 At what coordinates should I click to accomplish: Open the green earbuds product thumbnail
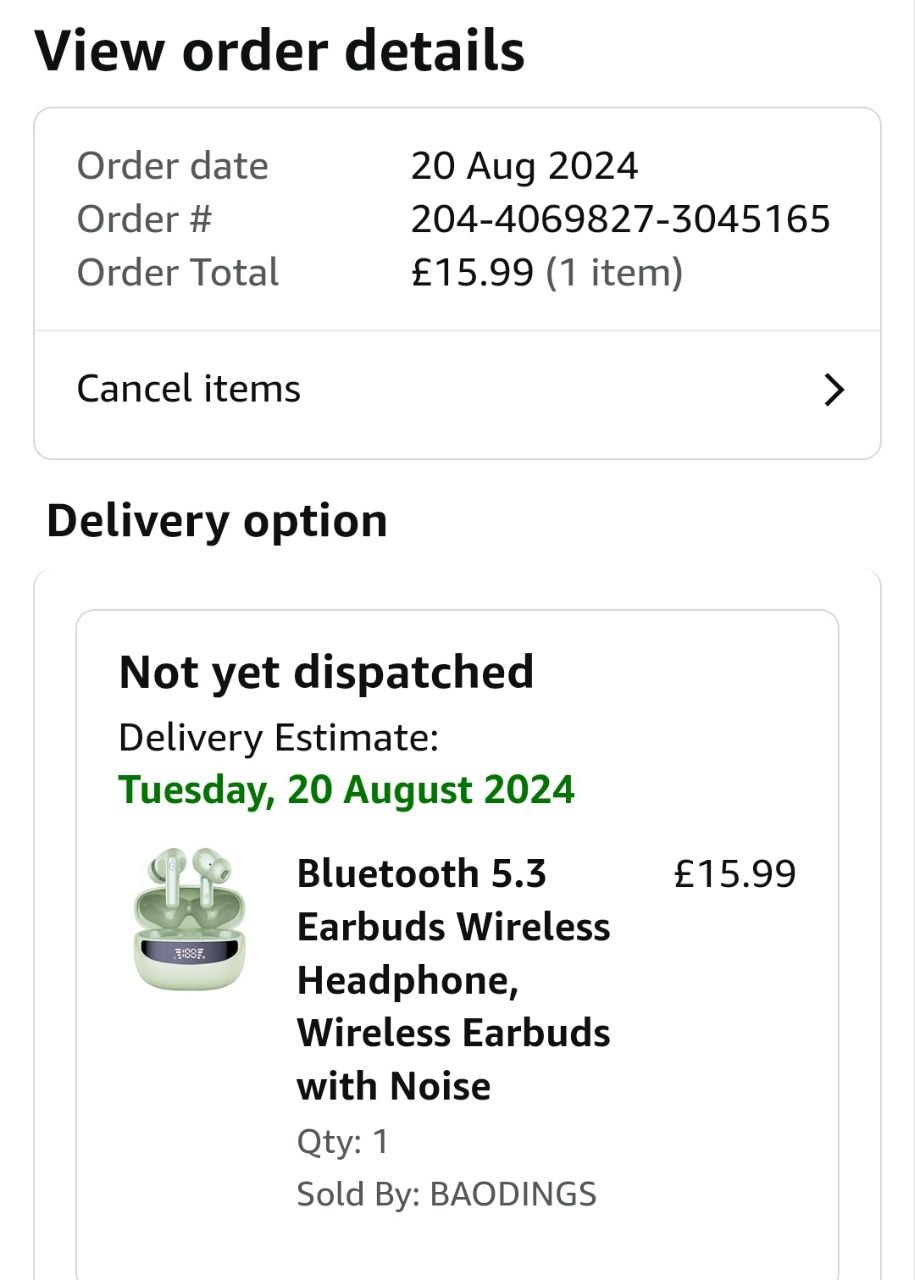pyautogui.click(x=190, y=919)
